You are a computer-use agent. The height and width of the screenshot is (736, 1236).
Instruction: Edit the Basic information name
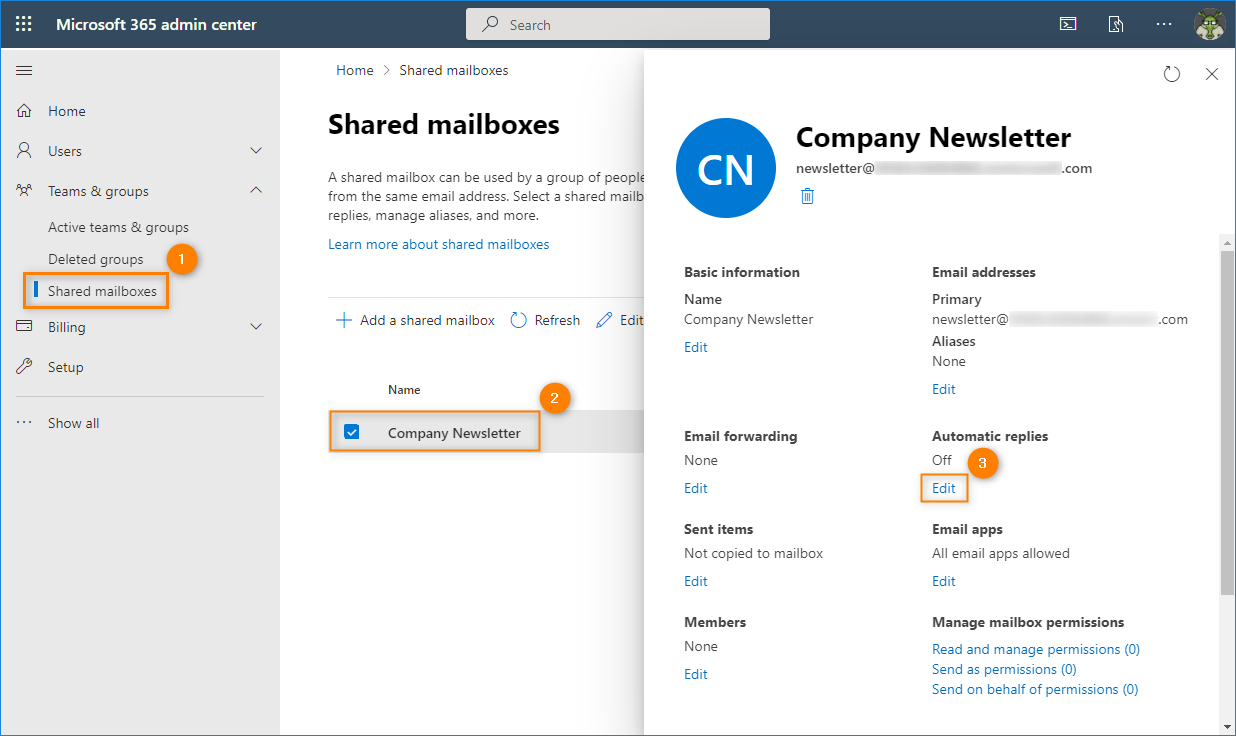(x=696, y=347)
